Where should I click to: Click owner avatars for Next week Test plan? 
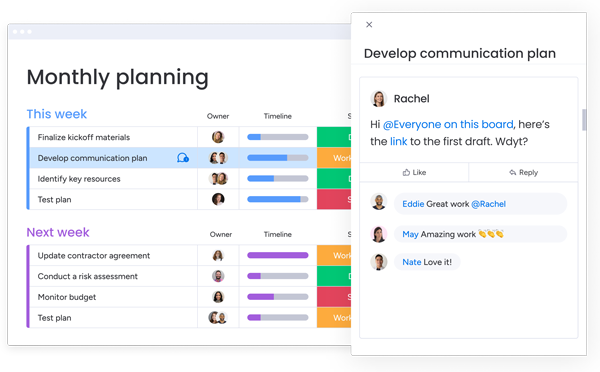[x=218, y=317]
